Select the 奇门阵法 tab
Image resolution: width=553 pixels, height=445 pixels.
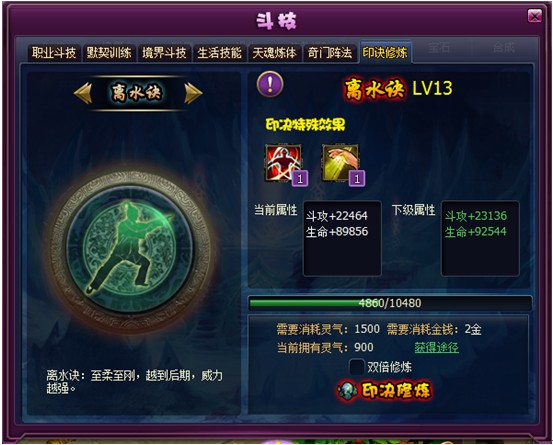click(x=329, y=53)
